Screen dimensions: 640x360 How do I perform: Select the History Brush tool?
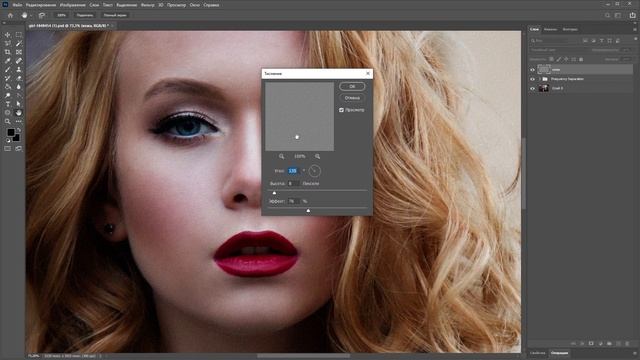pos(8,78)
